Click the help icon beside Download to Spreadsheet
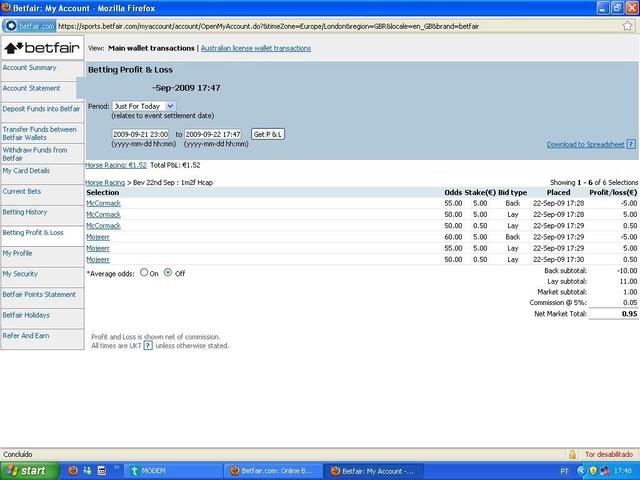 point(631,144)
